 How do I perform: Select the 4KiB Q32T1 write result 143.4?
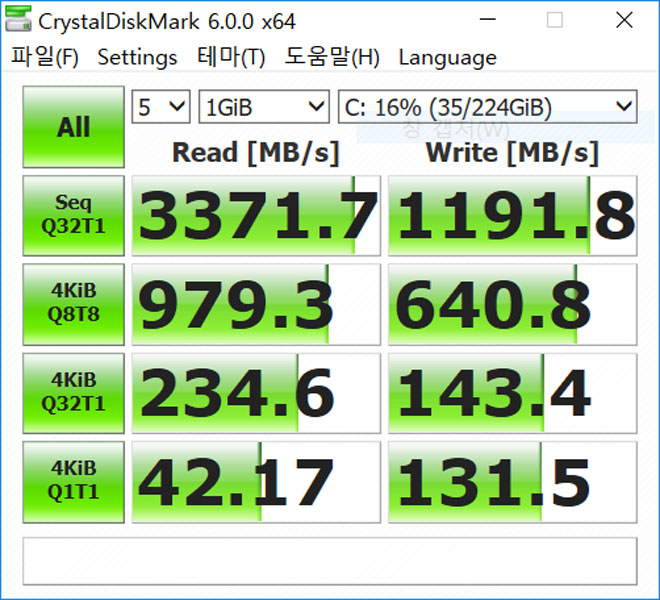(512, 393)
